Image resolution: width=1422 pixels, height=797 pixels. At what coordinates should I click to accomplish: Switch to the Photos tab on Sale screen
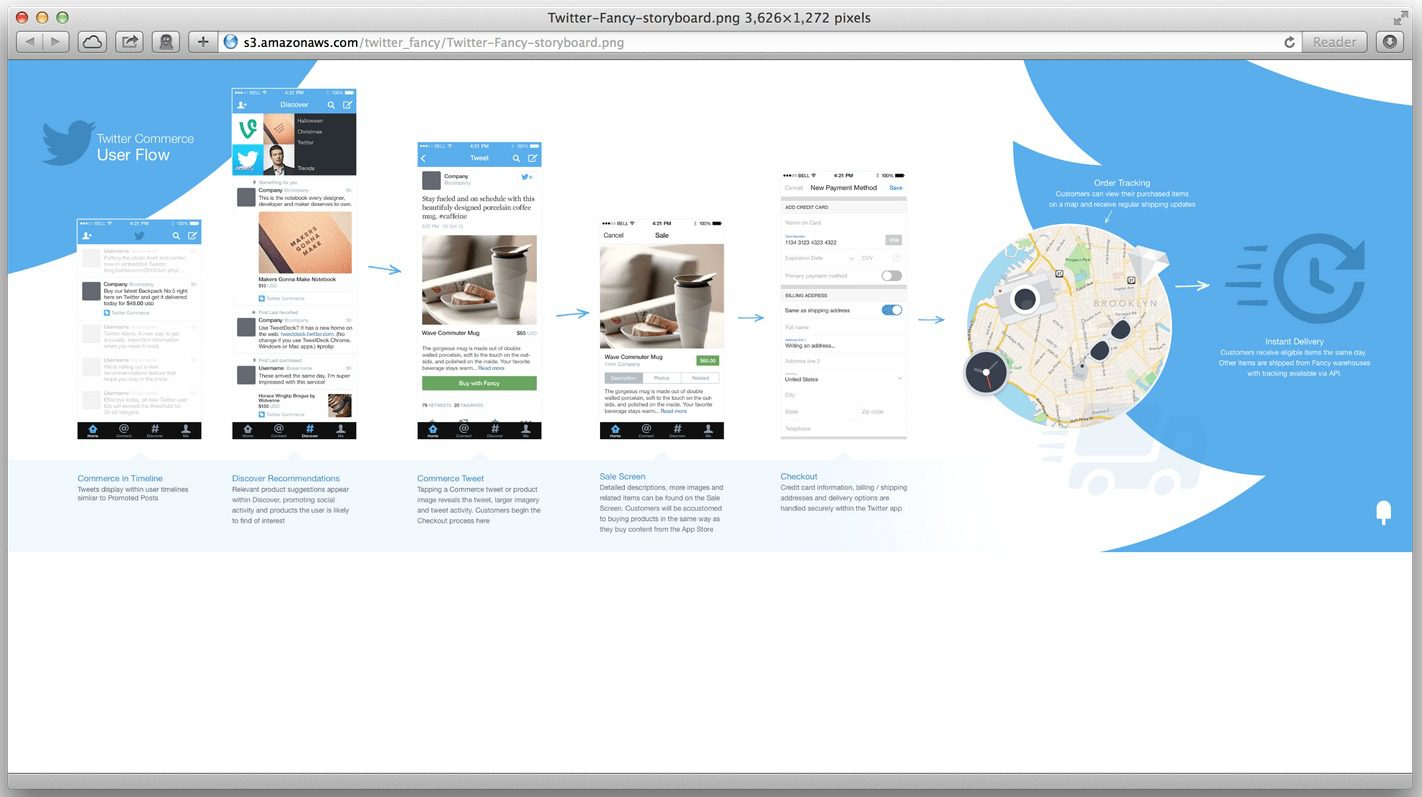point(663,377)
